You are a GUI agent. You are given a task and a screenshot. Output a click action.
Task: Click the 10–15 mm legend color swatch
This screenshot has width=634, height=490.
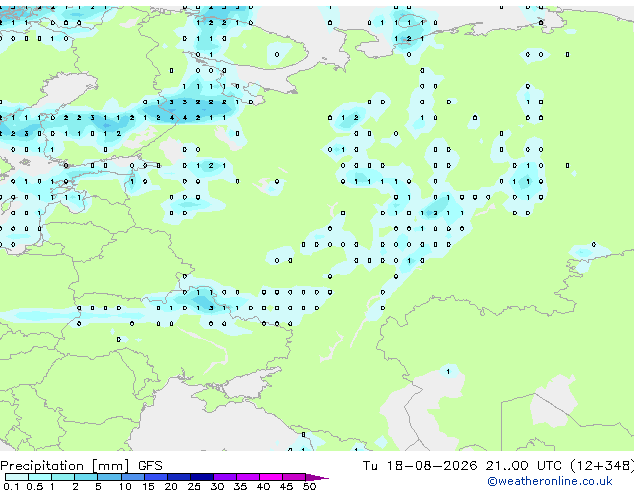[133, 477]
